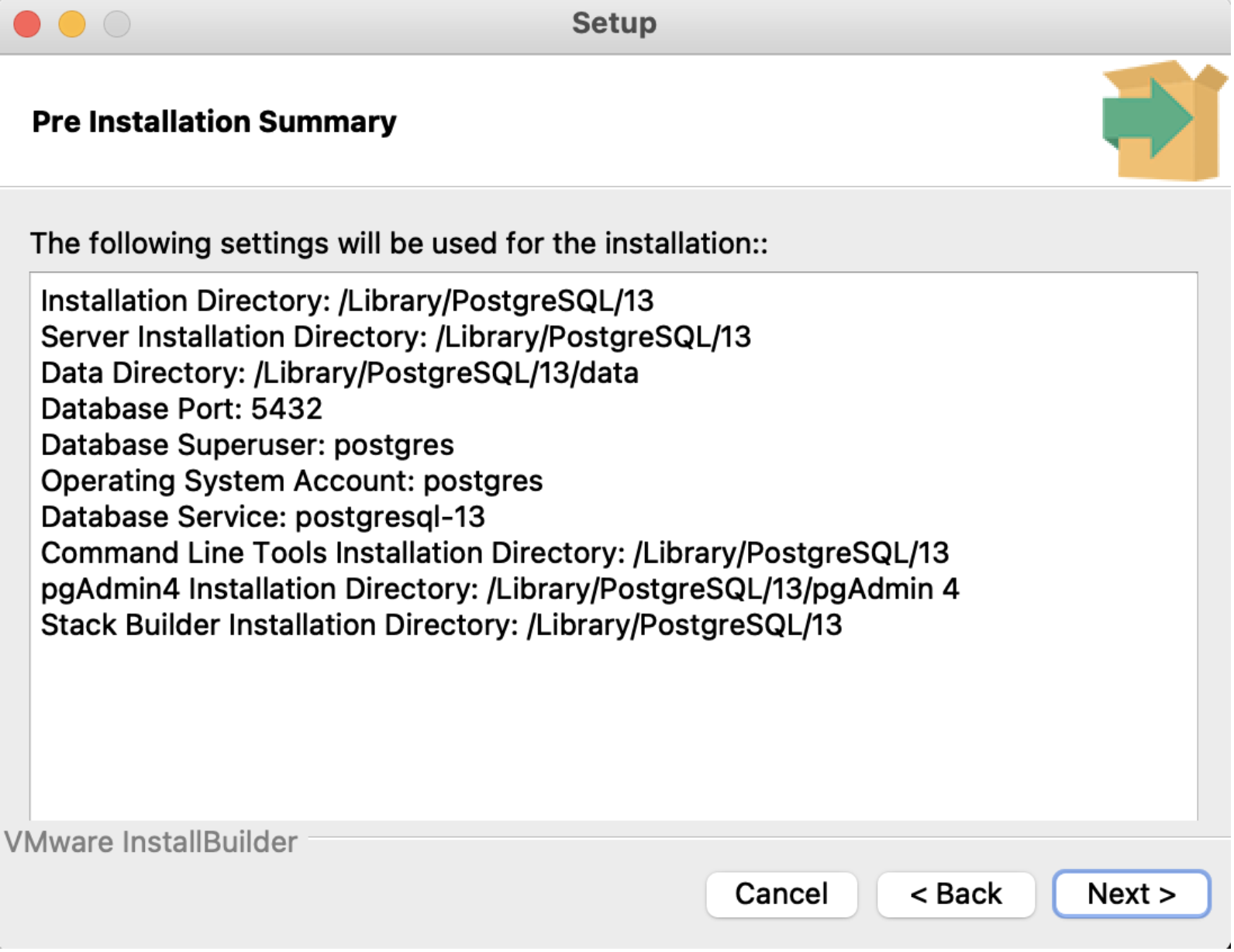Click the grayed-out zoom traffic light
Viewport: 1234px width, 952px height.
click(116, 23)
